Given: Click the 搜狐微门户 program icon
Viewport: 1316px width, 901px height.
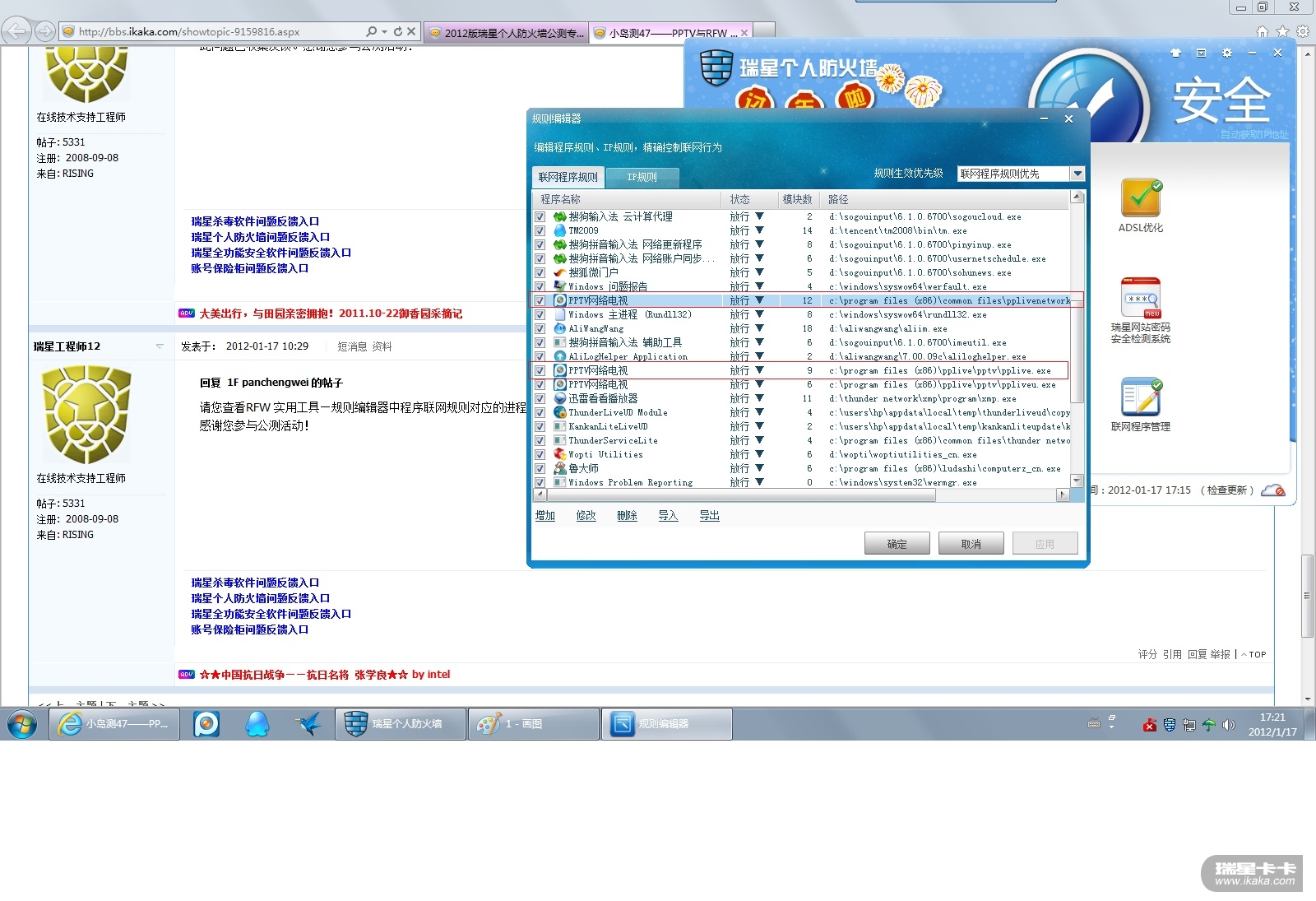Looking at the screenshot, I should pyautogui.click(x=560, y=272).
